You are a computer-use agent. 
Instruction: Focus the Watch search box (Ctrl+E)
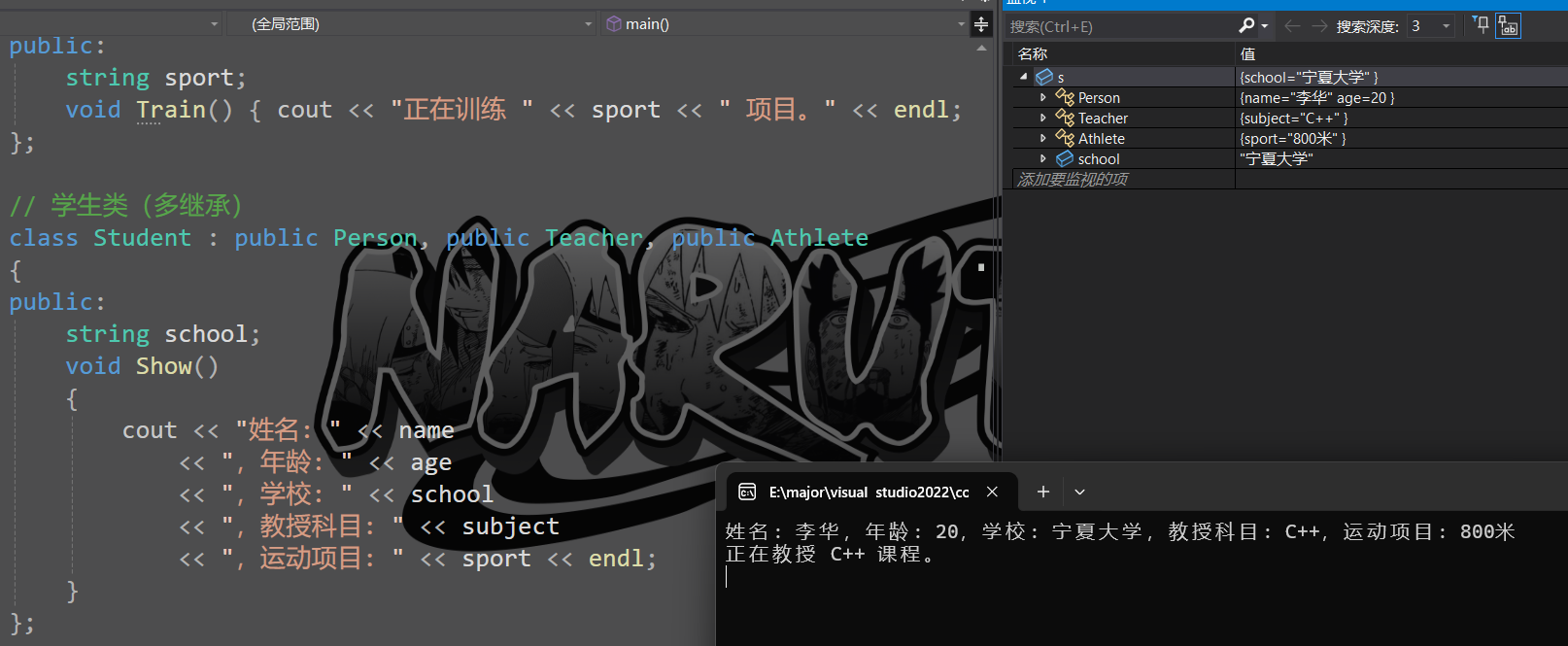click(1122, 26)
